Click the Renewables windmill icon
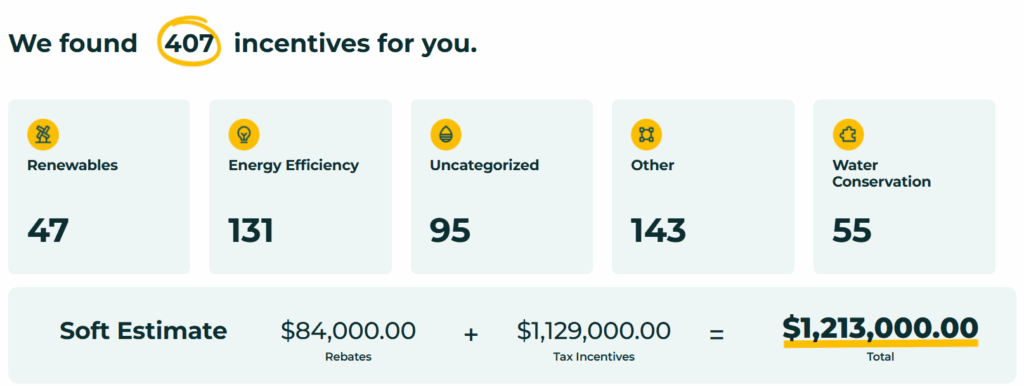1024x386 pixels. (43, 135)
